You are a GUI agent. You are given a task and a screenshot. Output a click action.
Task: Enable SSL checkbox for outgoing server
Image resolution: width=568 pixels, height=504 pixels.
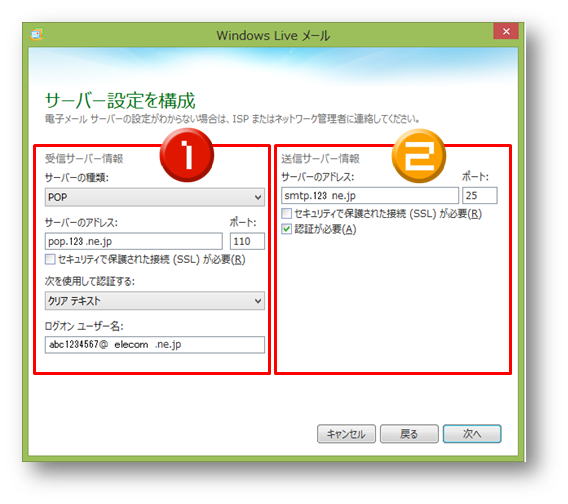point(286,213)
